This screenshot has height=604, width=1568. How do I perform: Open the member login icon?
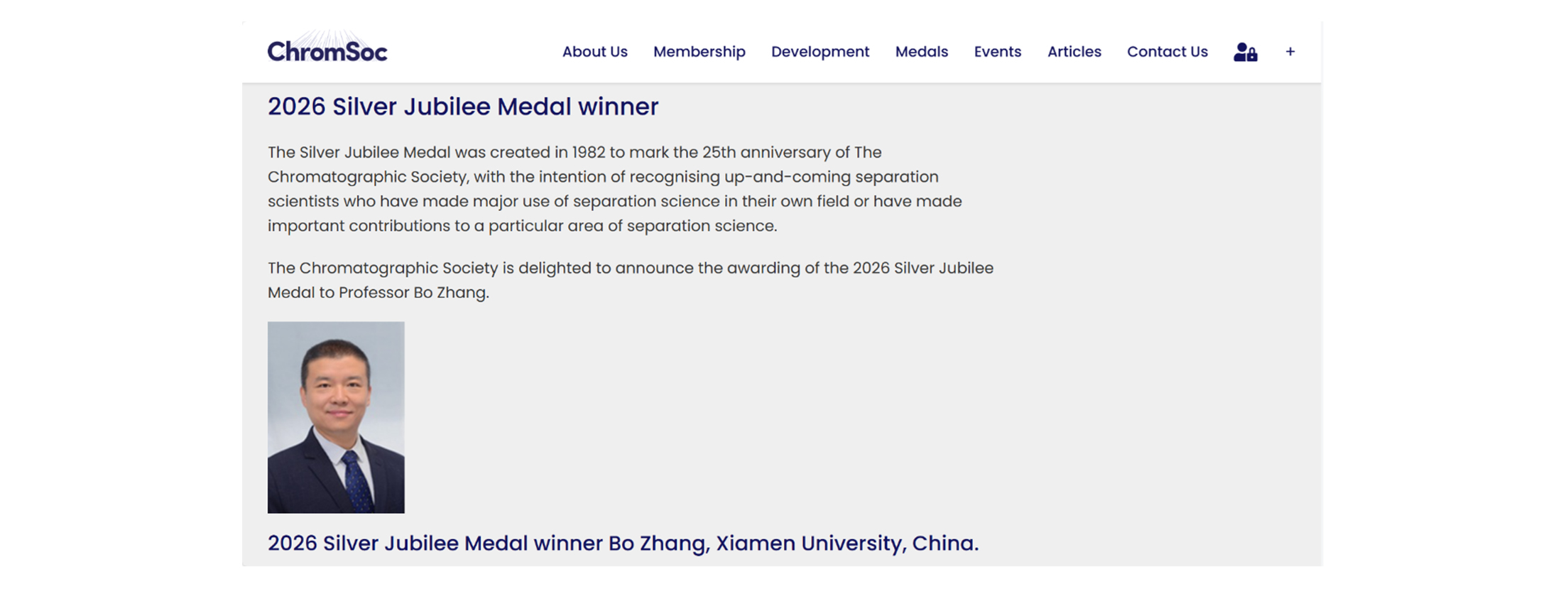pyautogui.click(x=1245, y=52)
